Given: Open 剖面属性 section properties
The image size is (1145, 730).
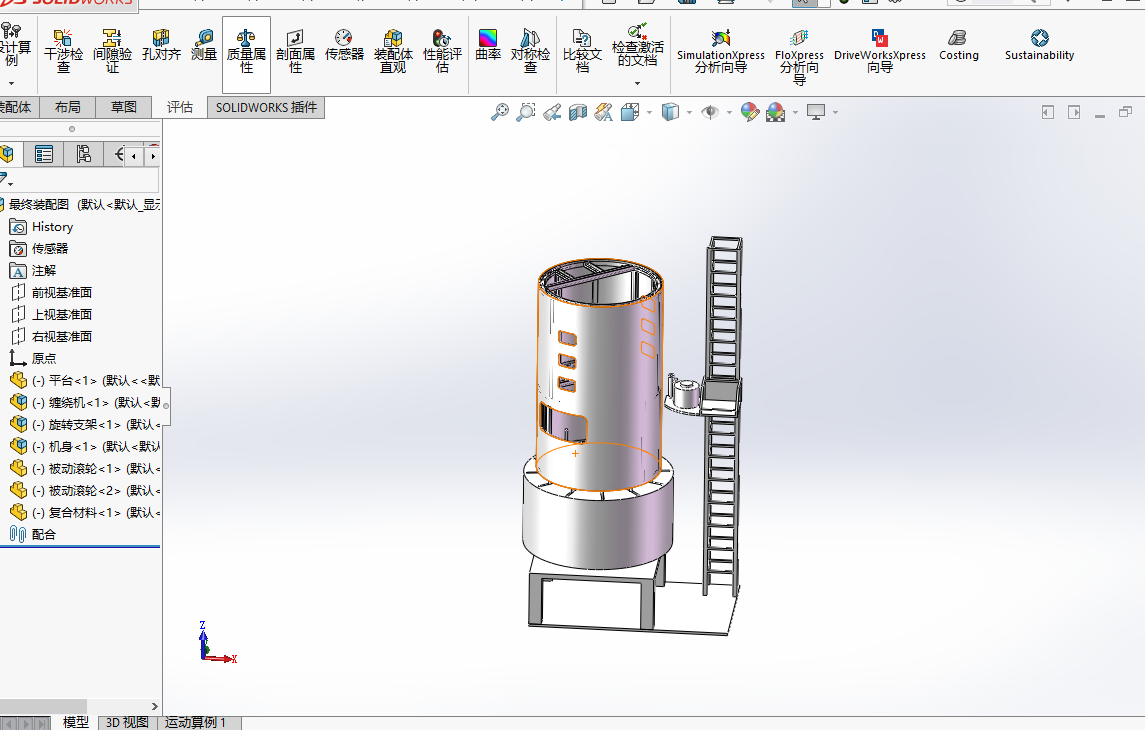Looking at the screenshot, I should (295, 52).
